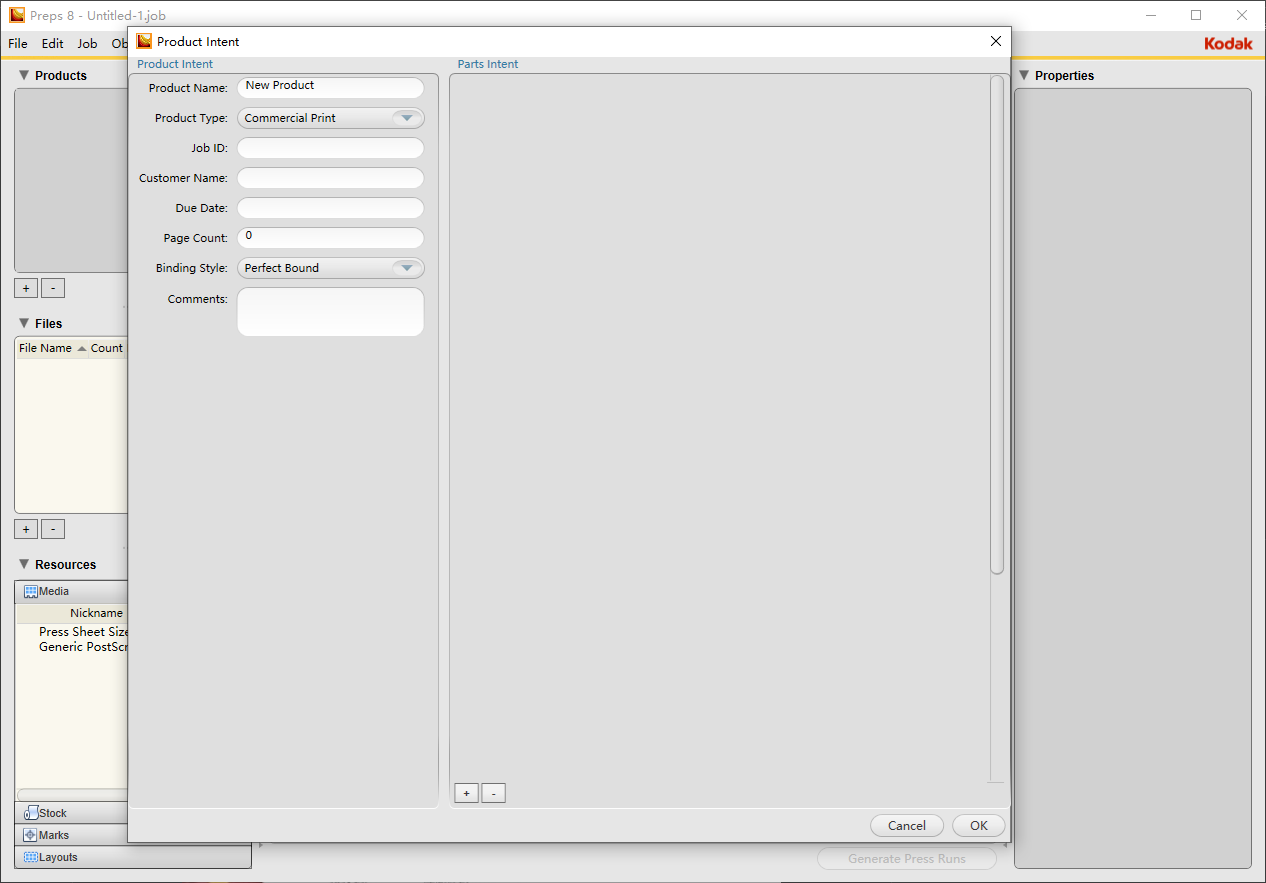1266x883 pixels.
Task: Click the Generate Press Runs button
Action: coord(907,859)
